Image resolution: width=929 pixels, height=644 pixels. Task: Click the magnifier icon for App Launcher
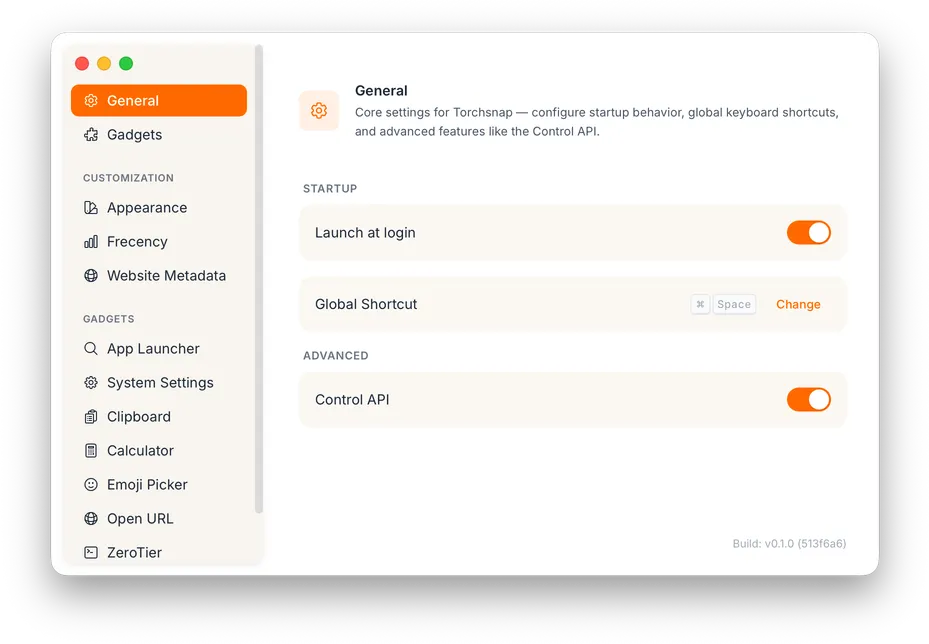[91, 348]
